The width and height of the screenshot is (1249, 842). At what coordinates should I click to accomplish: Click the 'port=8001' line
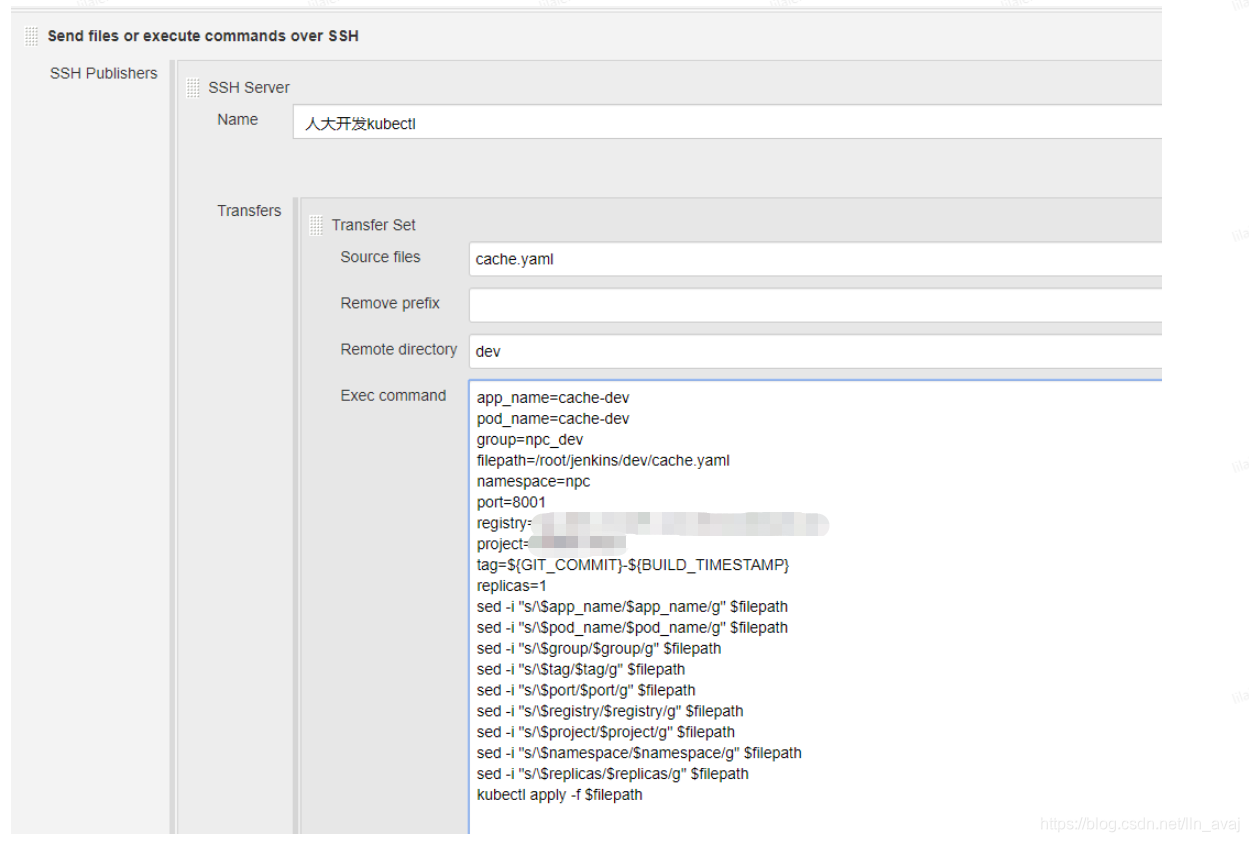tap(511, 502)
